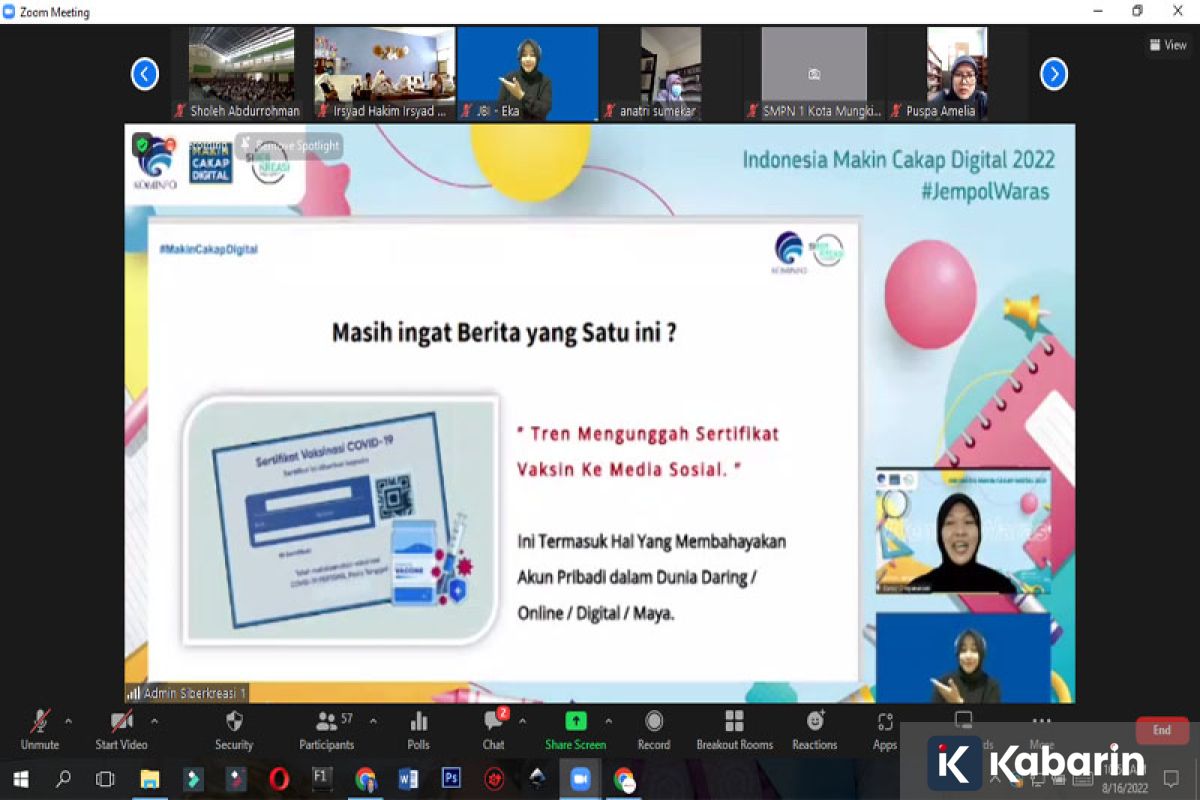Open the Reactions menu
1200x800 pixels.
815,729
